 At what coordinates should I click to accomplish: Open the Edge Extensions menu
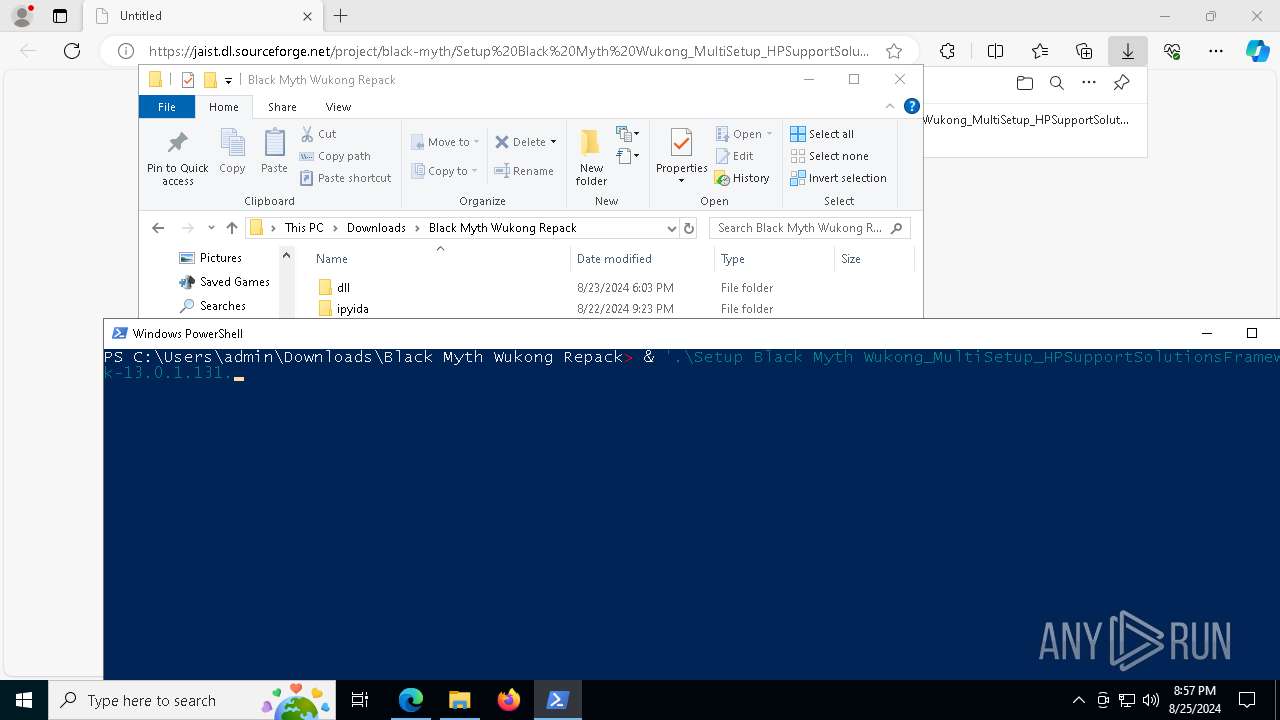[947, 51]
